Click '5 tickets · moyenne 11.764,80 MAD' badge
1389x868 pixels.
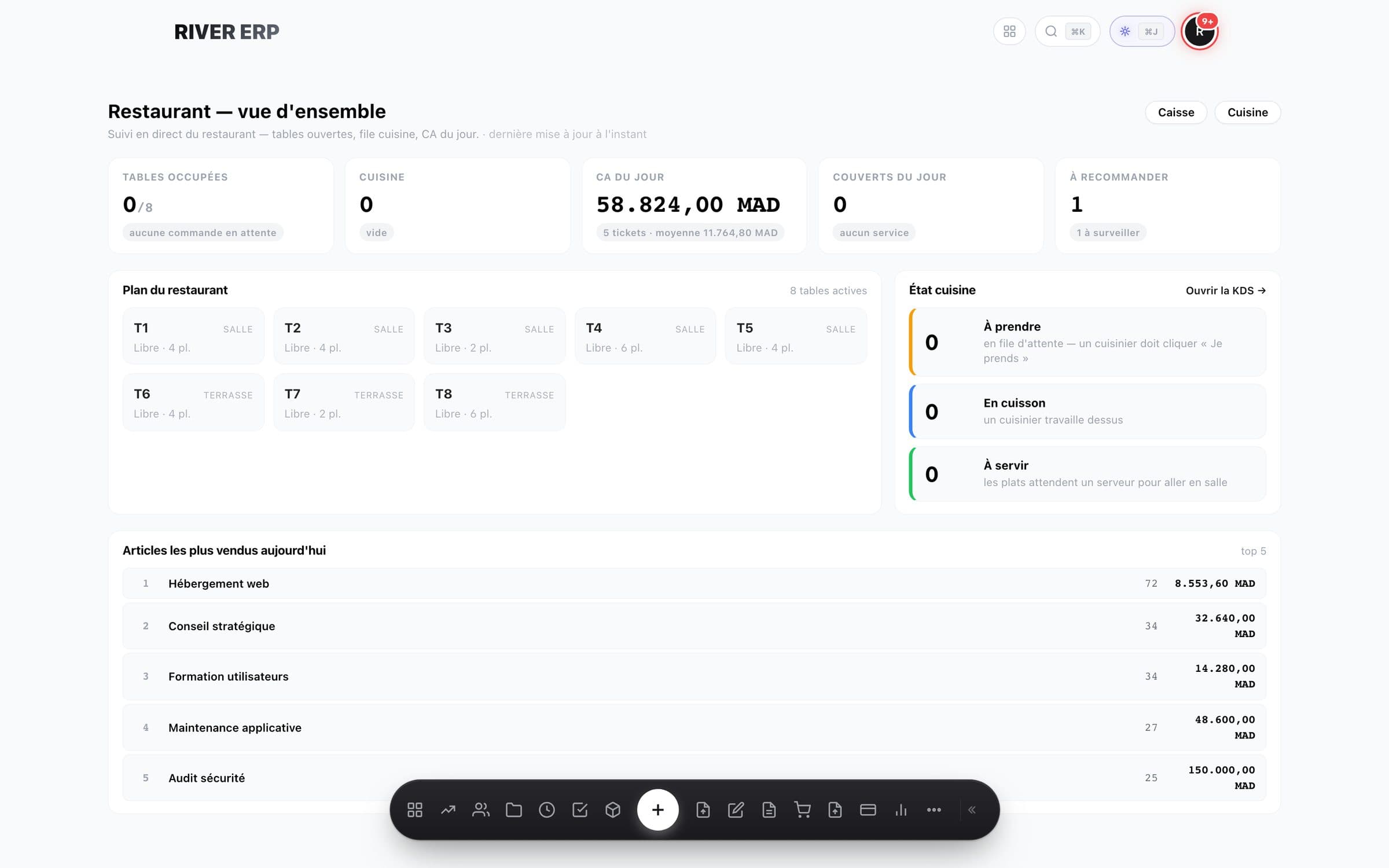click(690, 233)
